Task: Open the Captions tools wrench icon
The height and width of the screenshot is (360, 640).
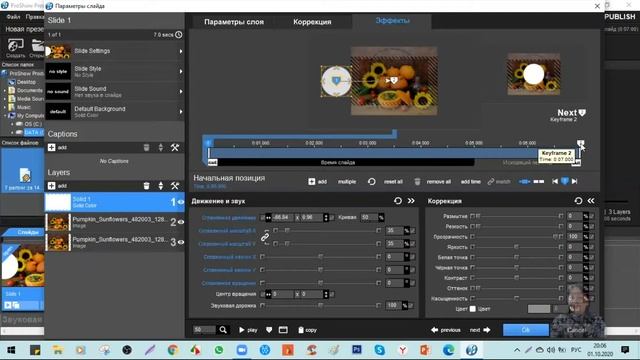Action: [175, 147]
